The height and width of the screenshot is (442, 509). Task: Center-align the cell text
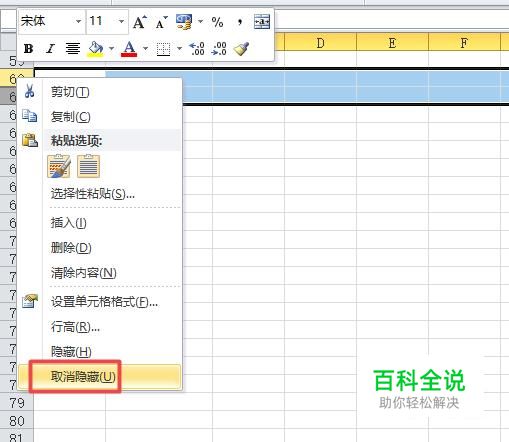click(x=73, y=49)
